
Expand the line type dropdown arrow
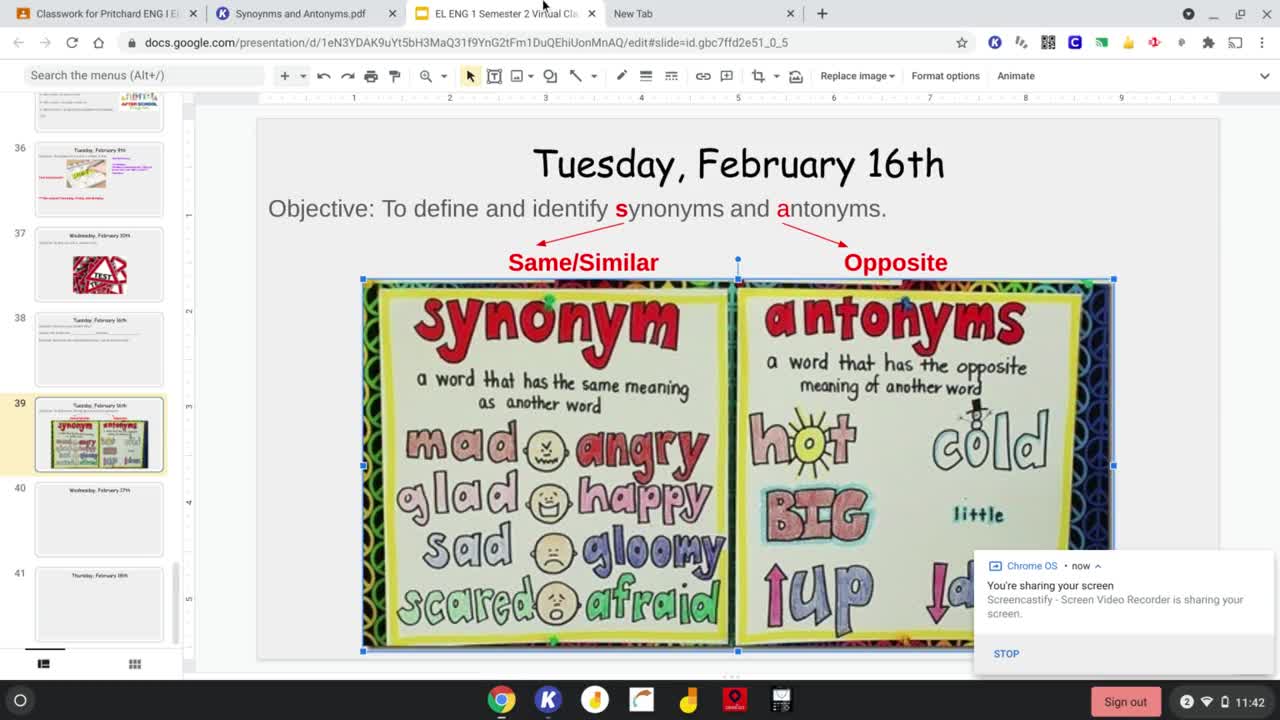[594, 76]
